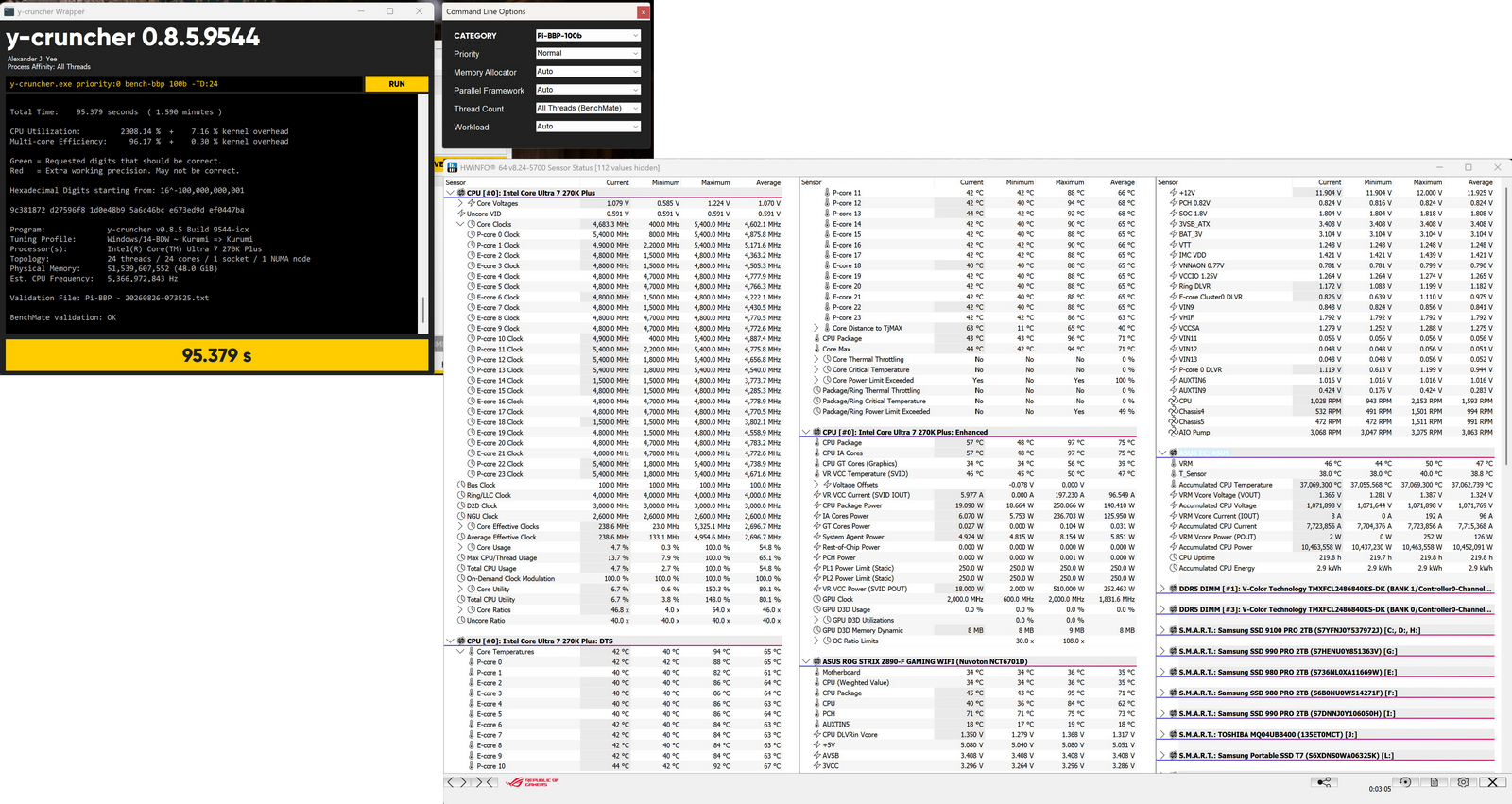Click the yellow RUN button

click(397, 84)
